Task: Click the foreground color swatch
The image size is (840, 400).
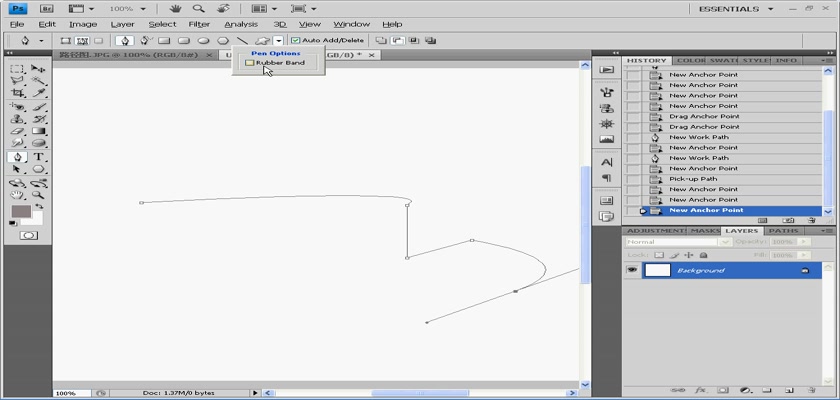Action: coord(21,210)
